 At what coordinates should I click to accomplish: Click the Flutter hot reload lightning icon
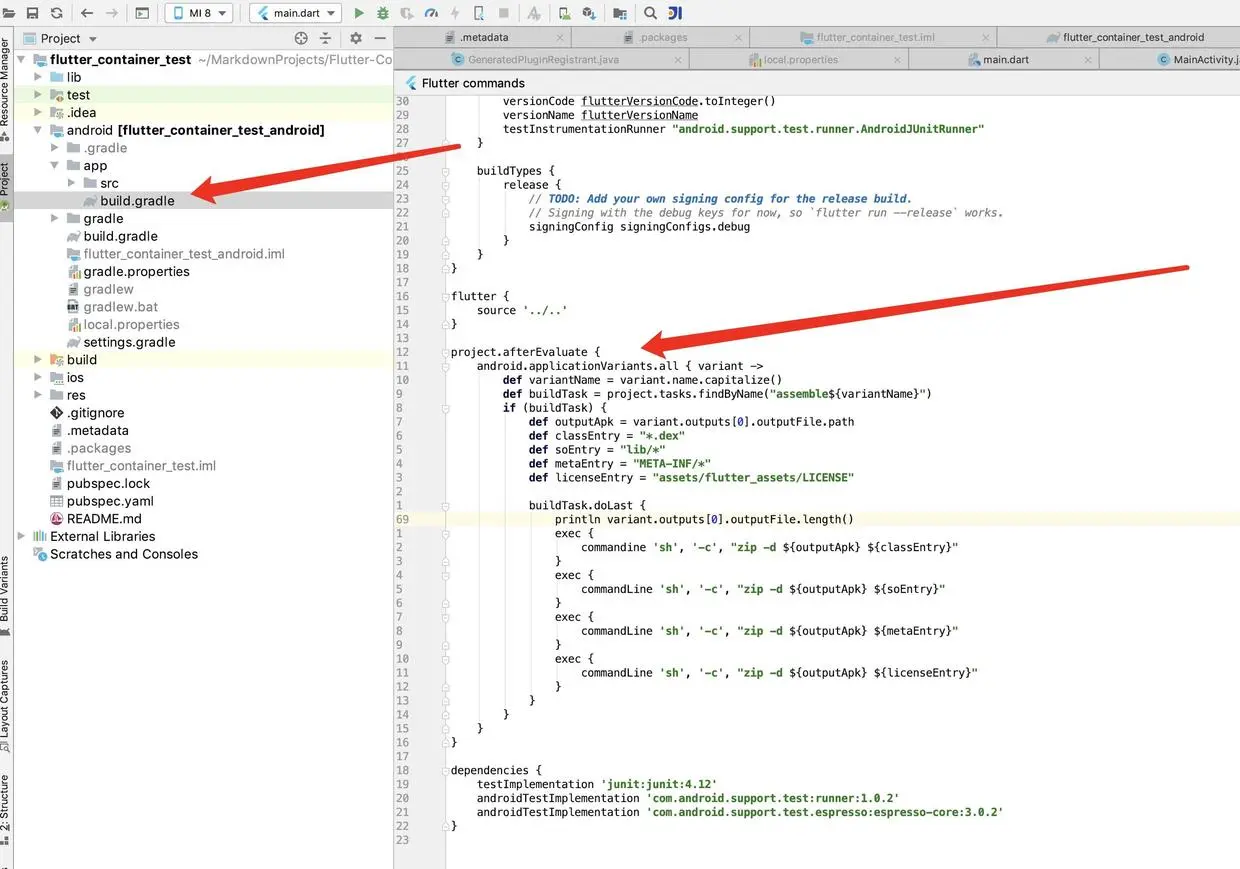[x=455, y=13]
